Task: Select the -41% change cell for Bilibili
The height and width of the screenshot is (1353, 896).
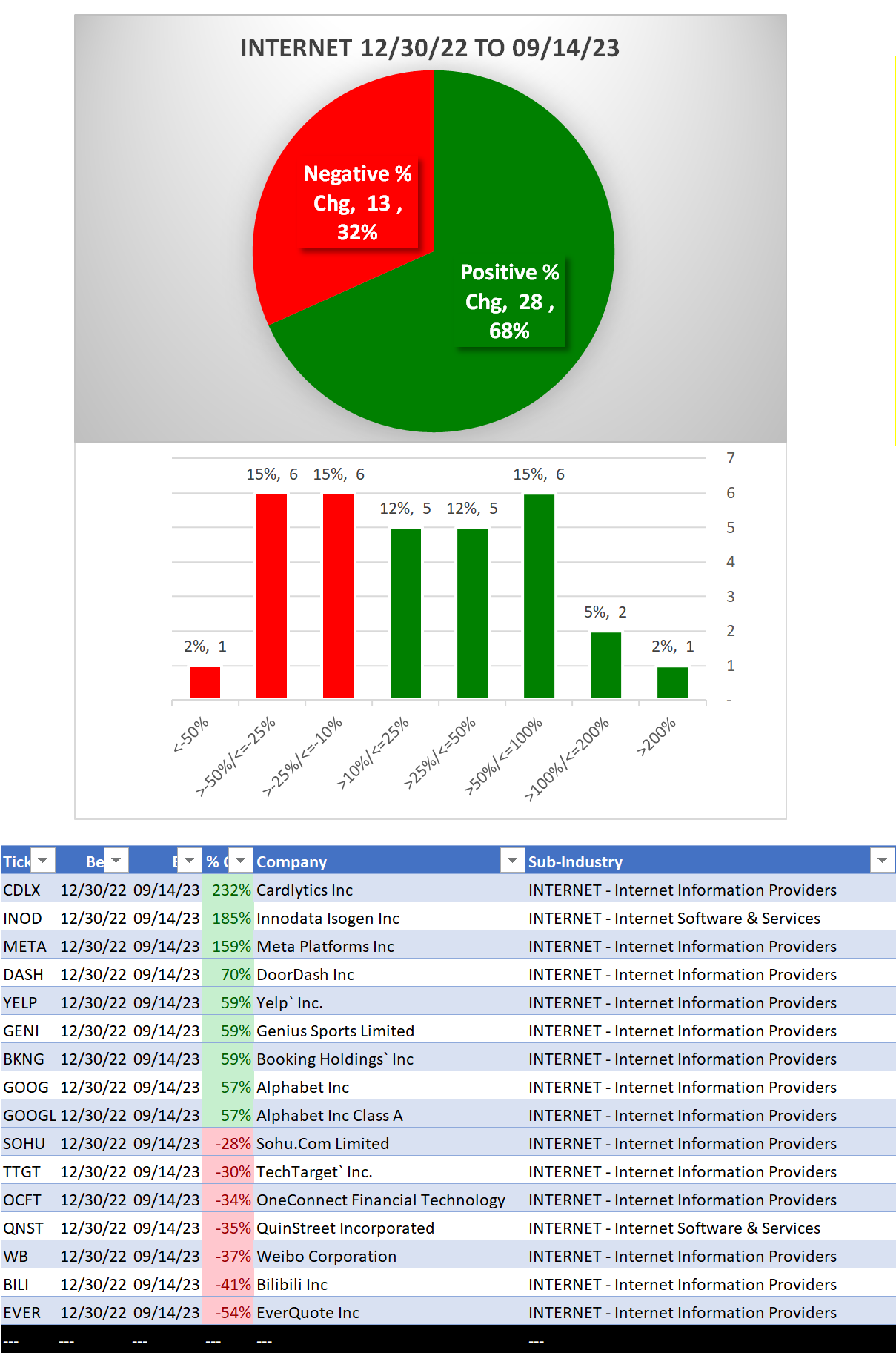Action: (x=228, y=1284)
